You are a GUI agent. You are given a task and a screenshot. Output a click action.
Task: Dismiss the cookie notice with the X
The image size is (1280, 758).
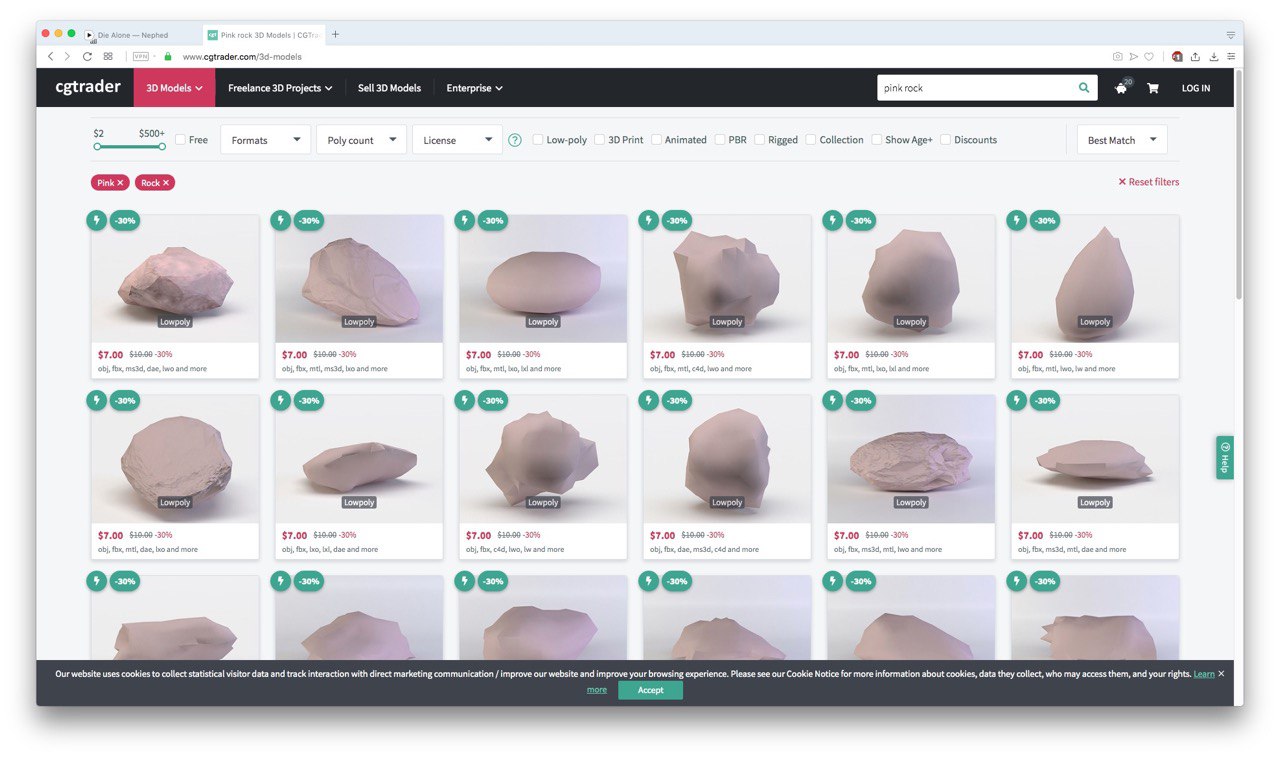coord(1221,673)
